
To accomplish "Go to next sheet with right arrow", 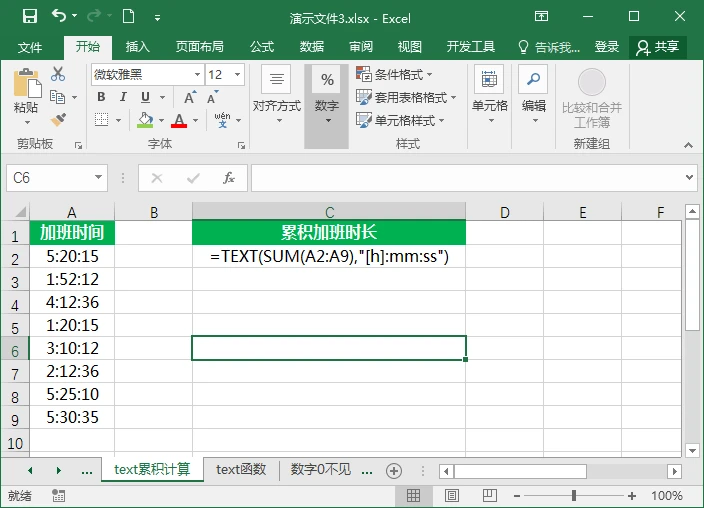I will [x=58, y=470].
